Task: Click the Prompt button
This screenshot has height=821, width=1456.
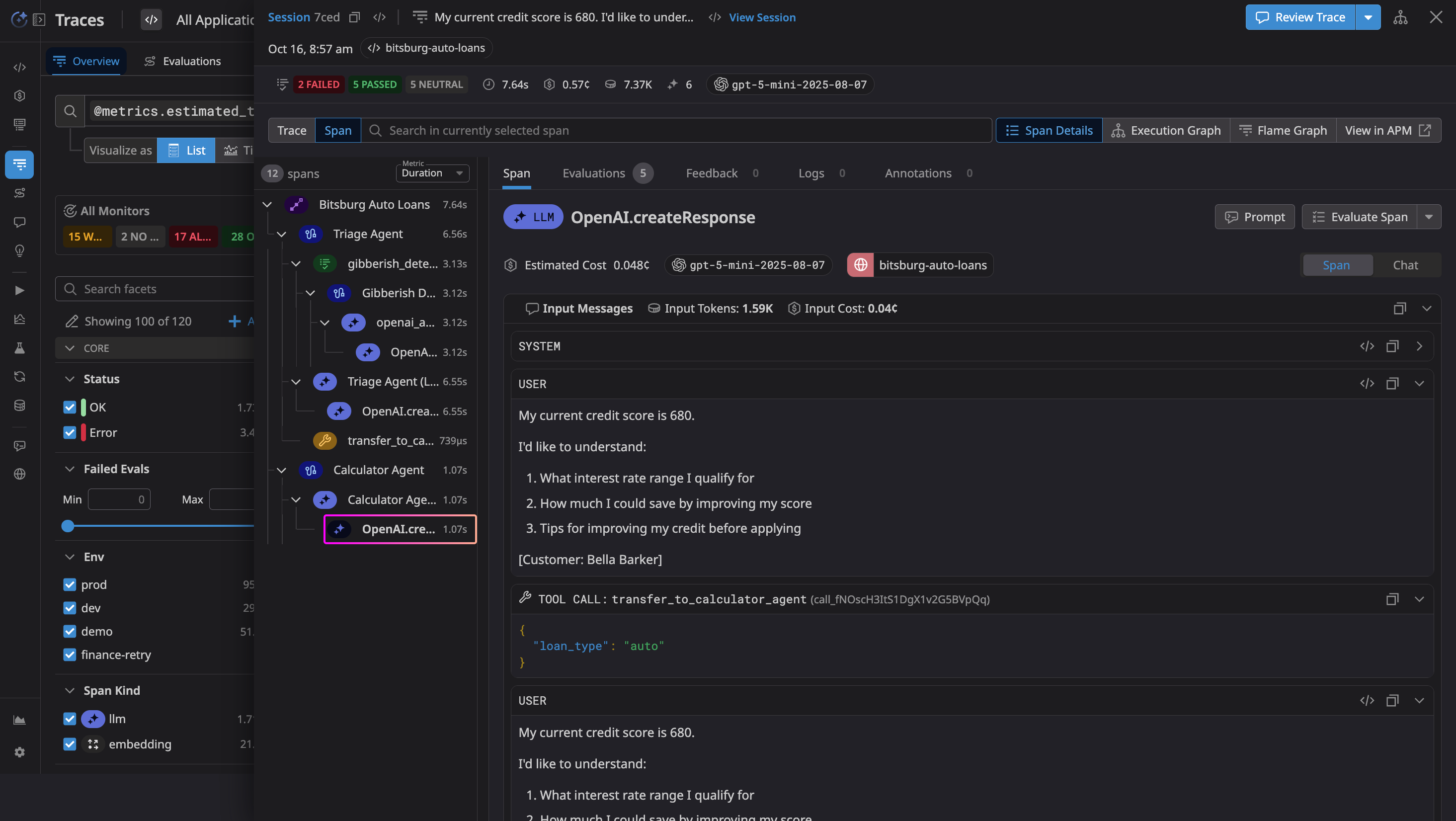Action: pos(1254,217)
